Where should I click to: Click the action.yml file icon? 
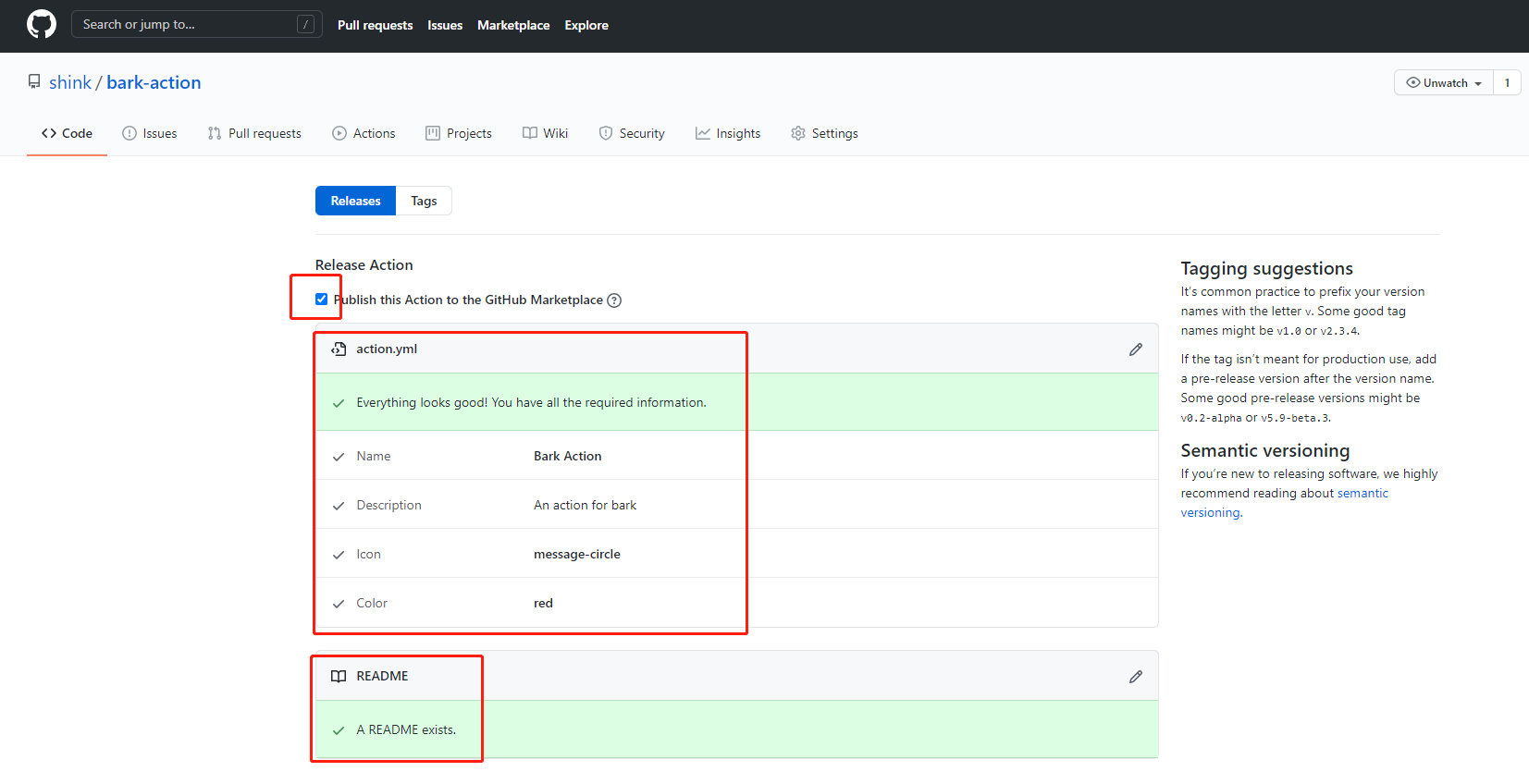(x=339, y=349)
